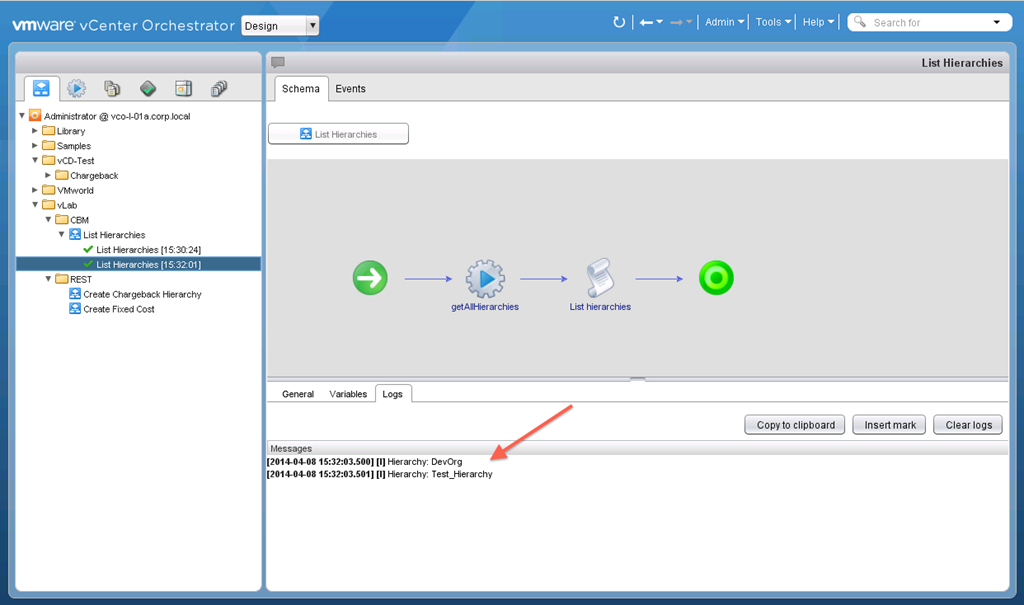This screenshot has width=1024, height=605.
Task: Collapse the CBM folder
Action: coord(48,220)
